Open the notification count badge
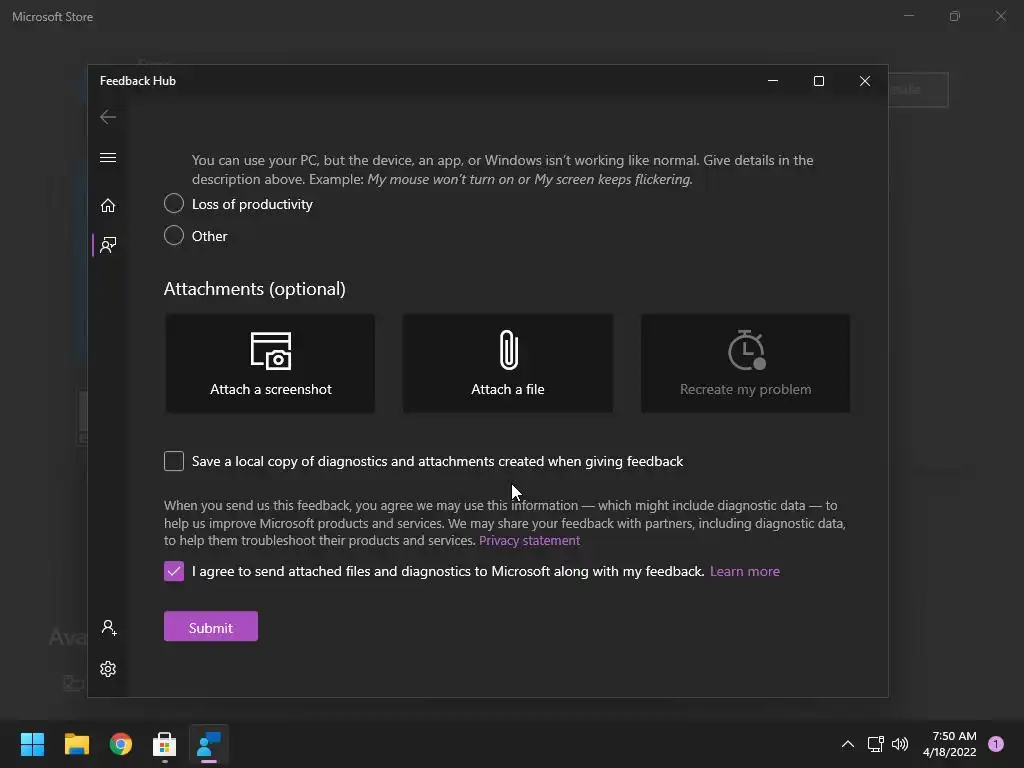The image size is (1024, 768). pyautogui.click(x=996, y=744)
